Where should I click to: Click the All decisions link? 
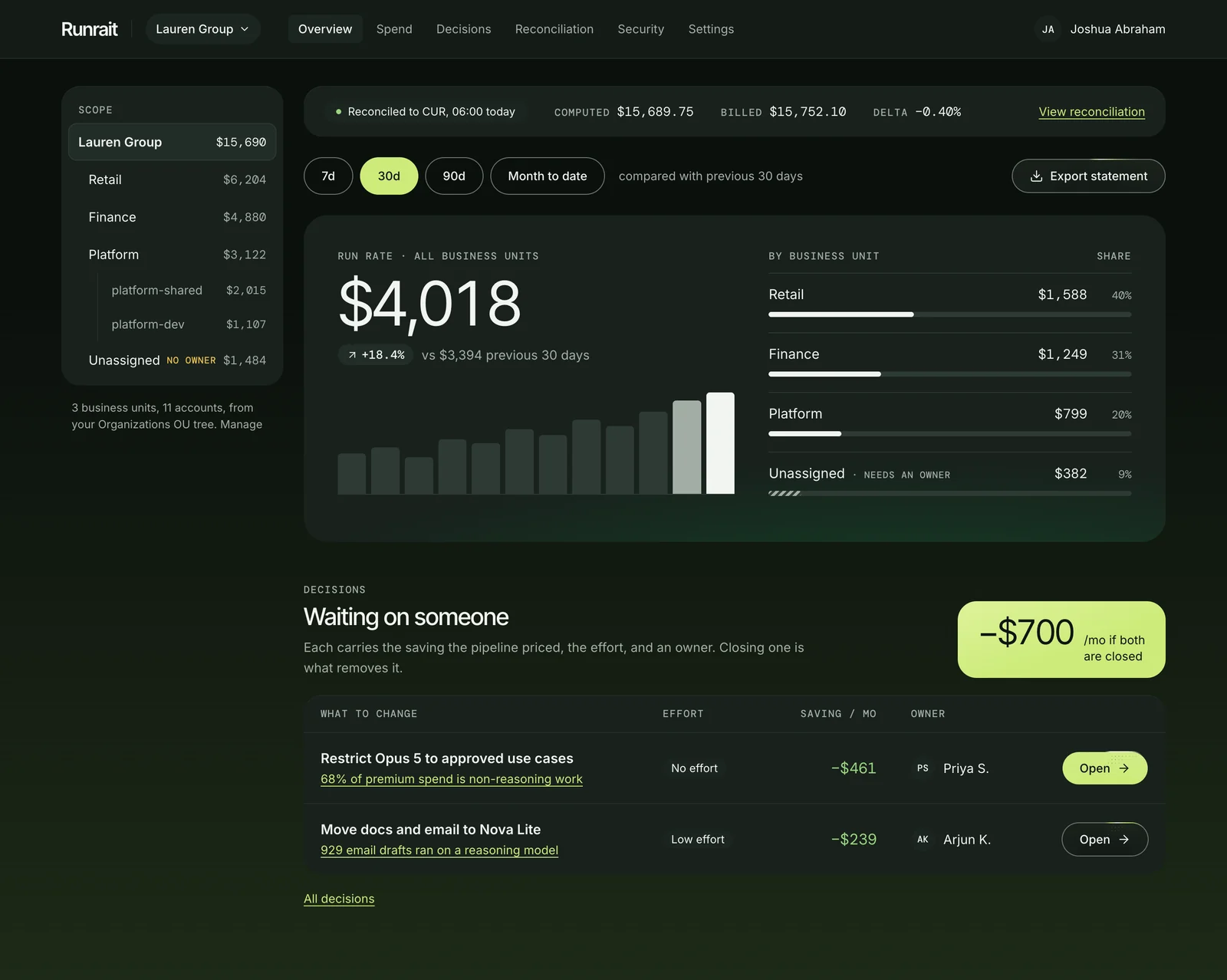(339, 899)
